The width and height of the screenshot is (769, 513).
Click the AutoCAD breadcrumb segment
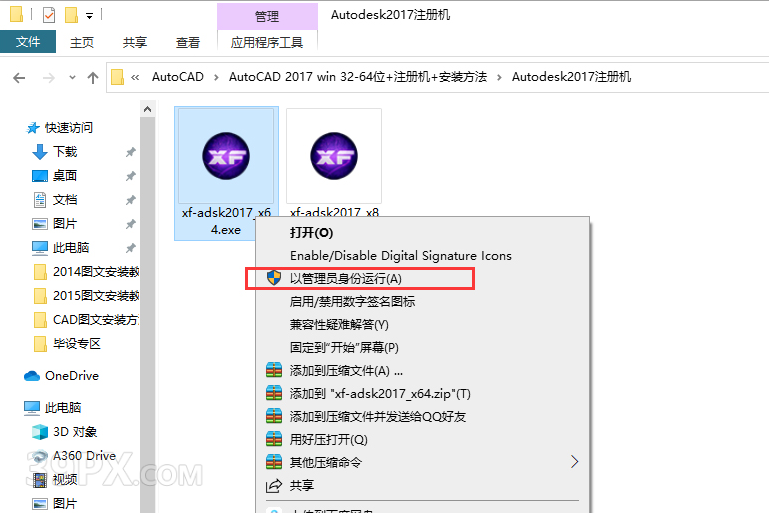click(178, 77)
